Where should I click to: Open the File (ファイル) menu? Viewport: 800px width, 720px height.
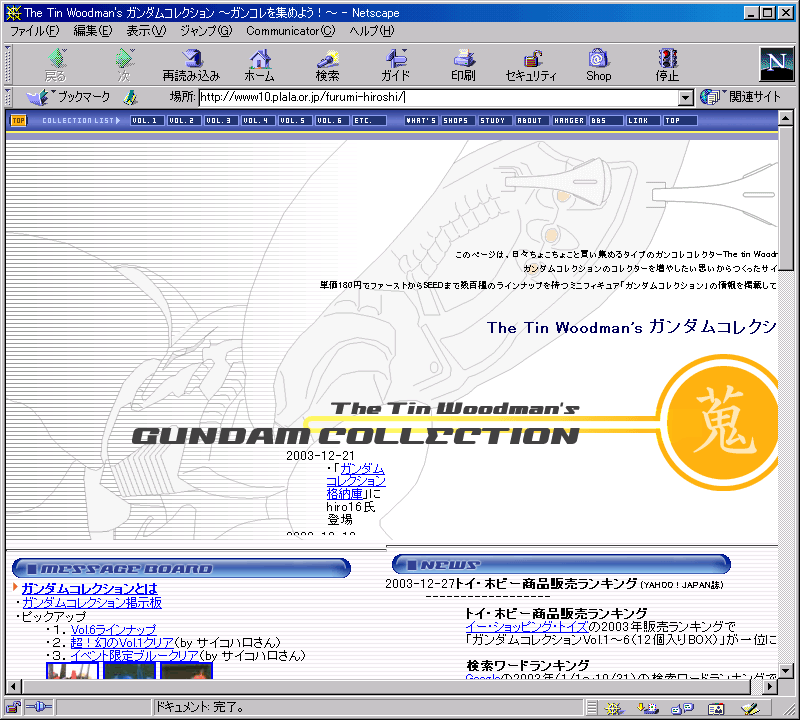point(35,31)
